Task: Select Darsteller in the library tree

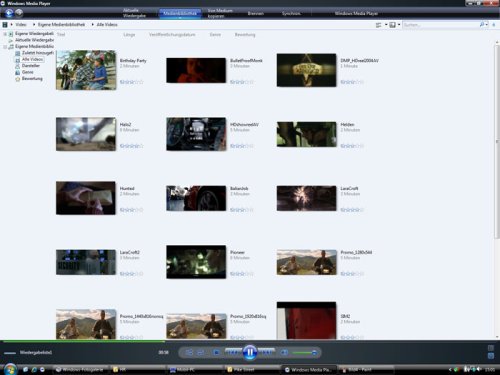Action: (31, 66)
